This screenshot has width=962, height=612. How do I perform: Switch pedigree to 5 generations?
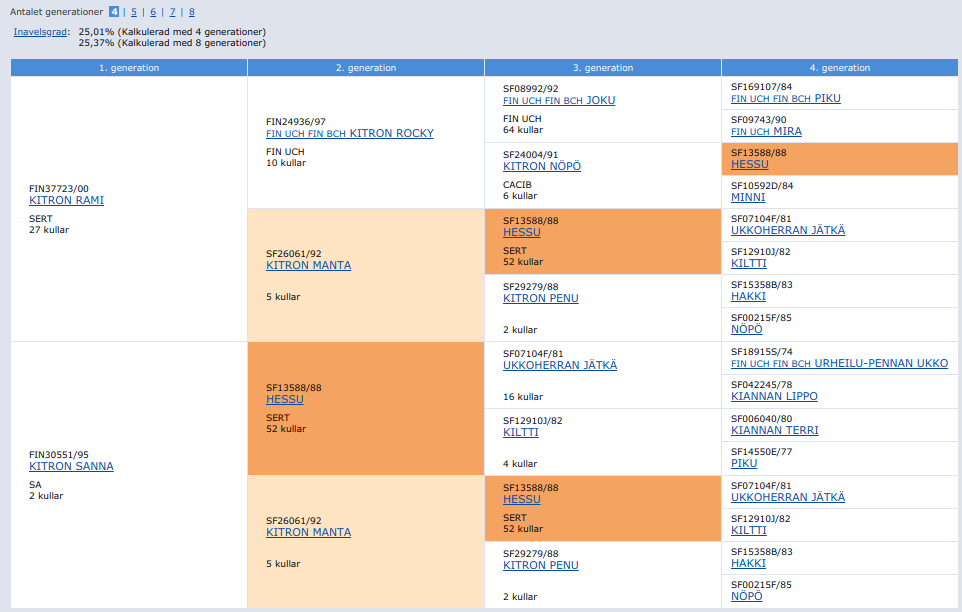pos(135,13)
